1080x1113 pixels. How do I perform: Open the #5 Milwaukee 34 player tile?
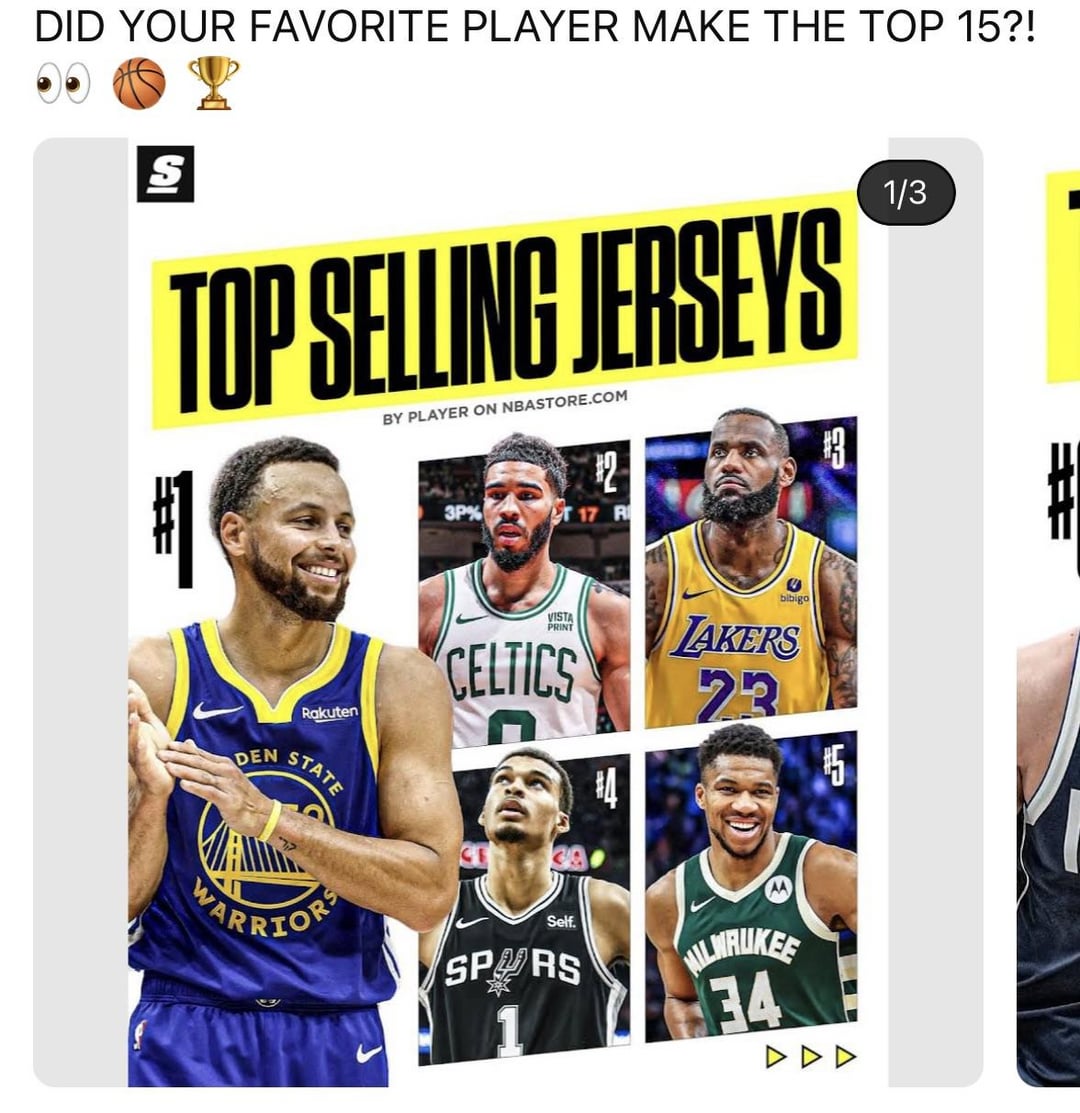coord(751,886)
